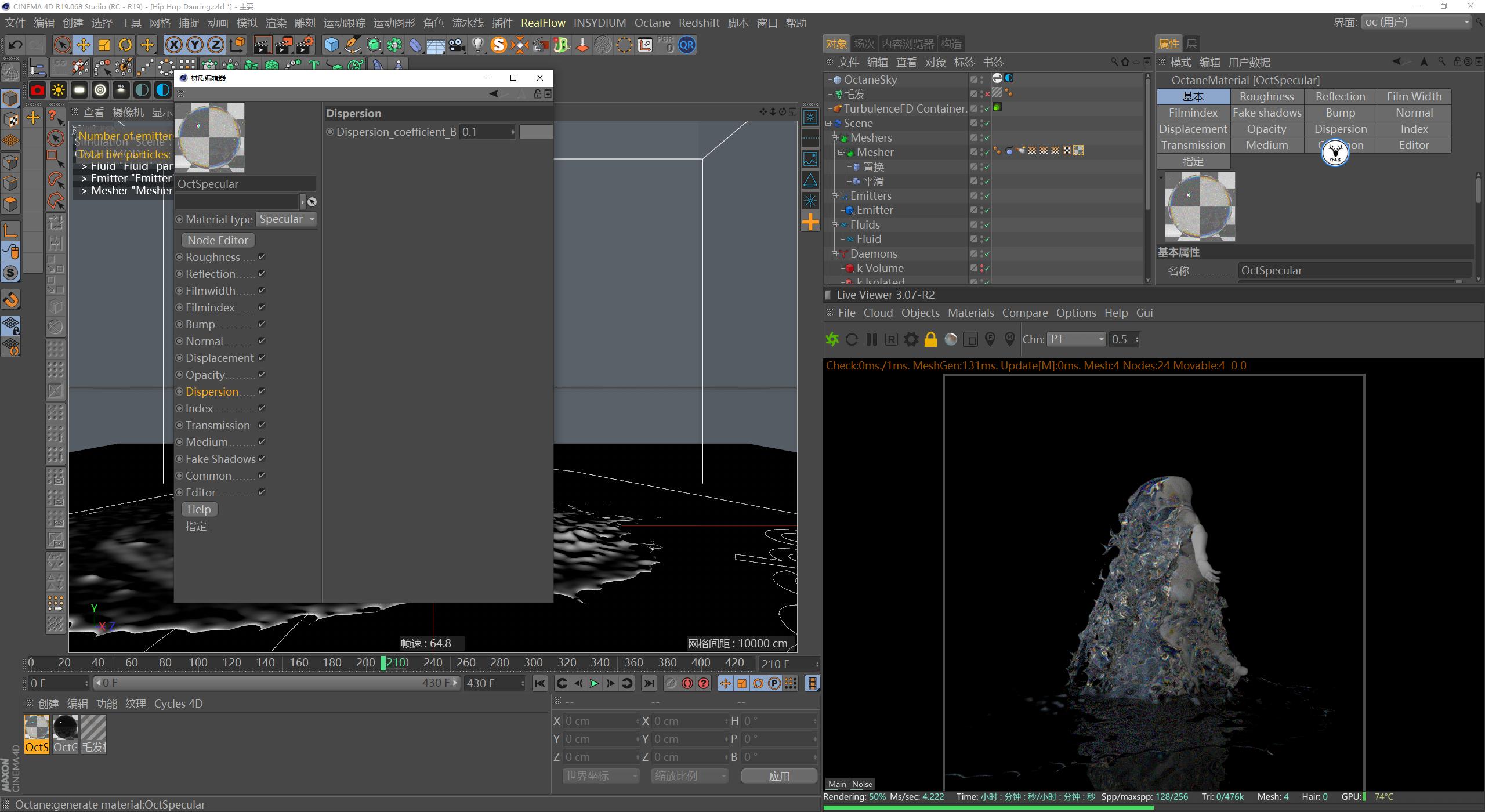Toggle the region render R icon in Live Viewer

tap(892, 339)
